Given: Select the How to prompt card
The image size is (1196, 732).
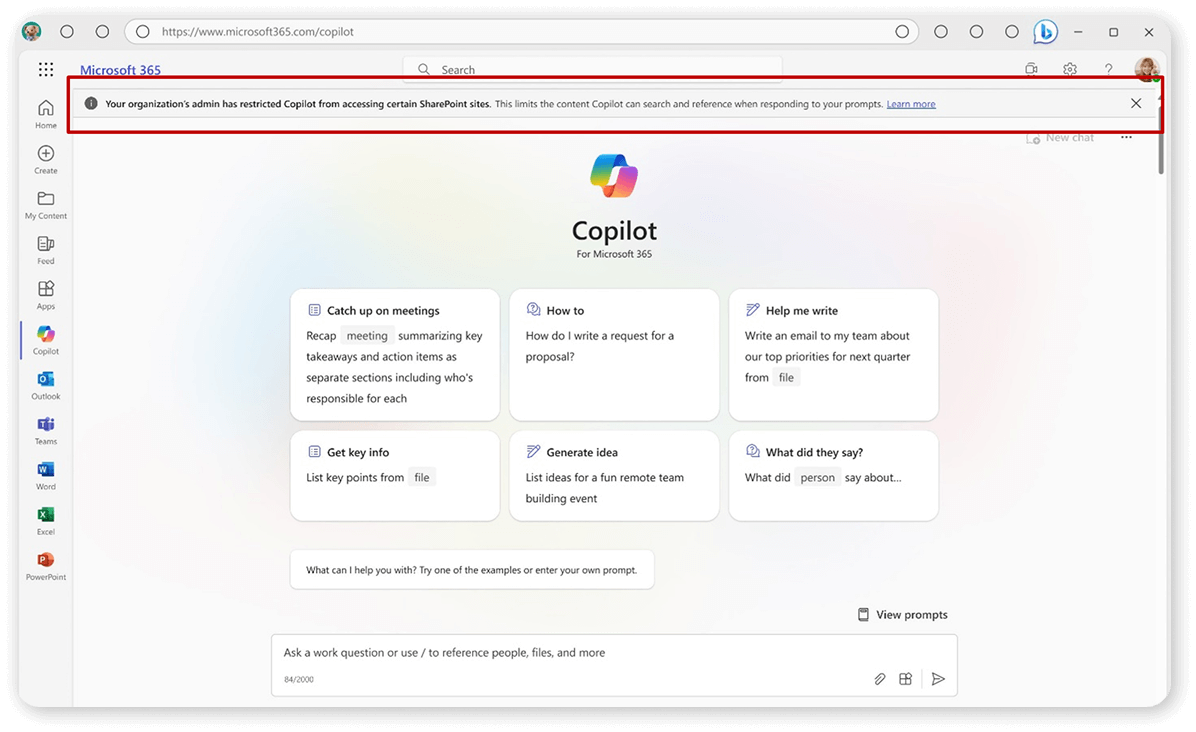Looking at the screenshot, I should tap(614, 355).
